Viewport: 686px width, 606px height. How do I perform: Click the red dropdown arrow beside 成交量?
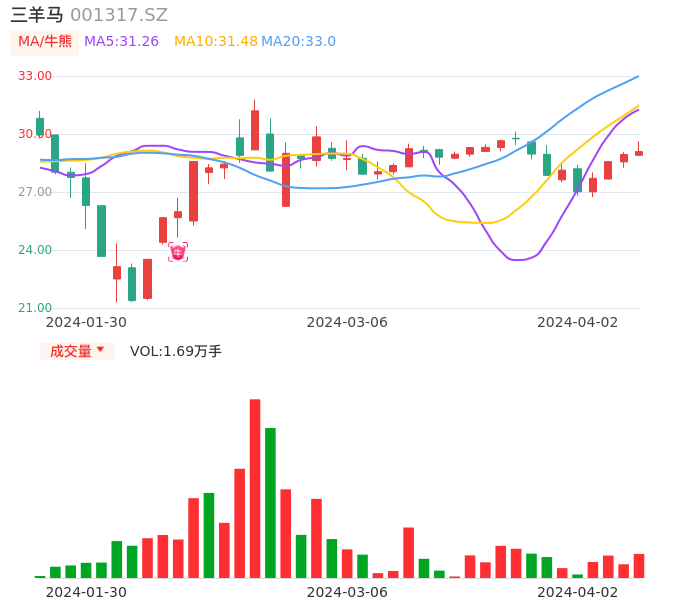tap(100, 350)
